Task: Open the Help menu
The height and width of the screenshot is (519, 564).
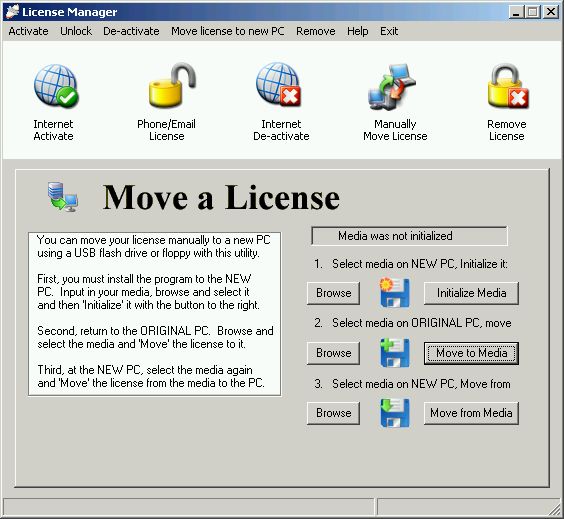Action: click(358, 31)
